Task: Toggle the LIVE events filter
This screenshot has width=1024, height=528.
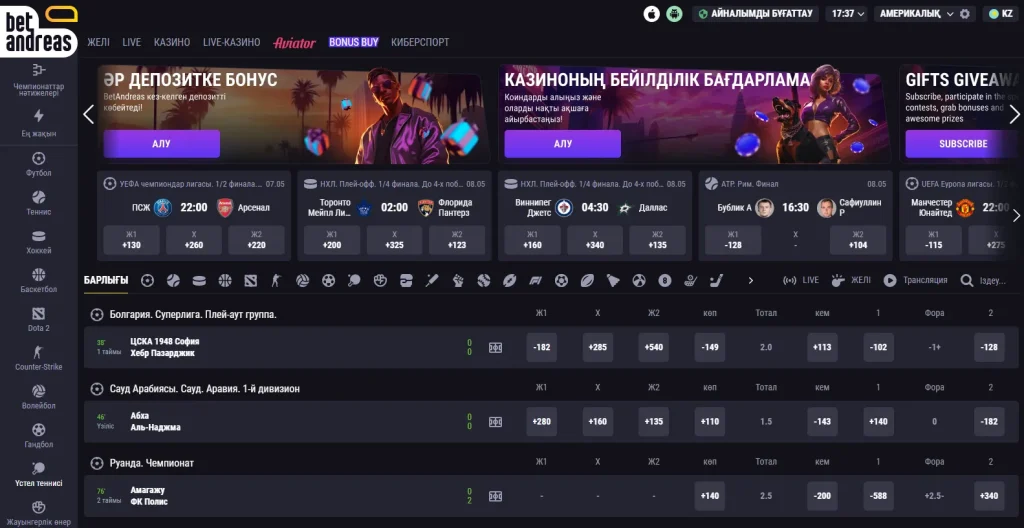Action: pyautogui.click(x=801, y=280)
